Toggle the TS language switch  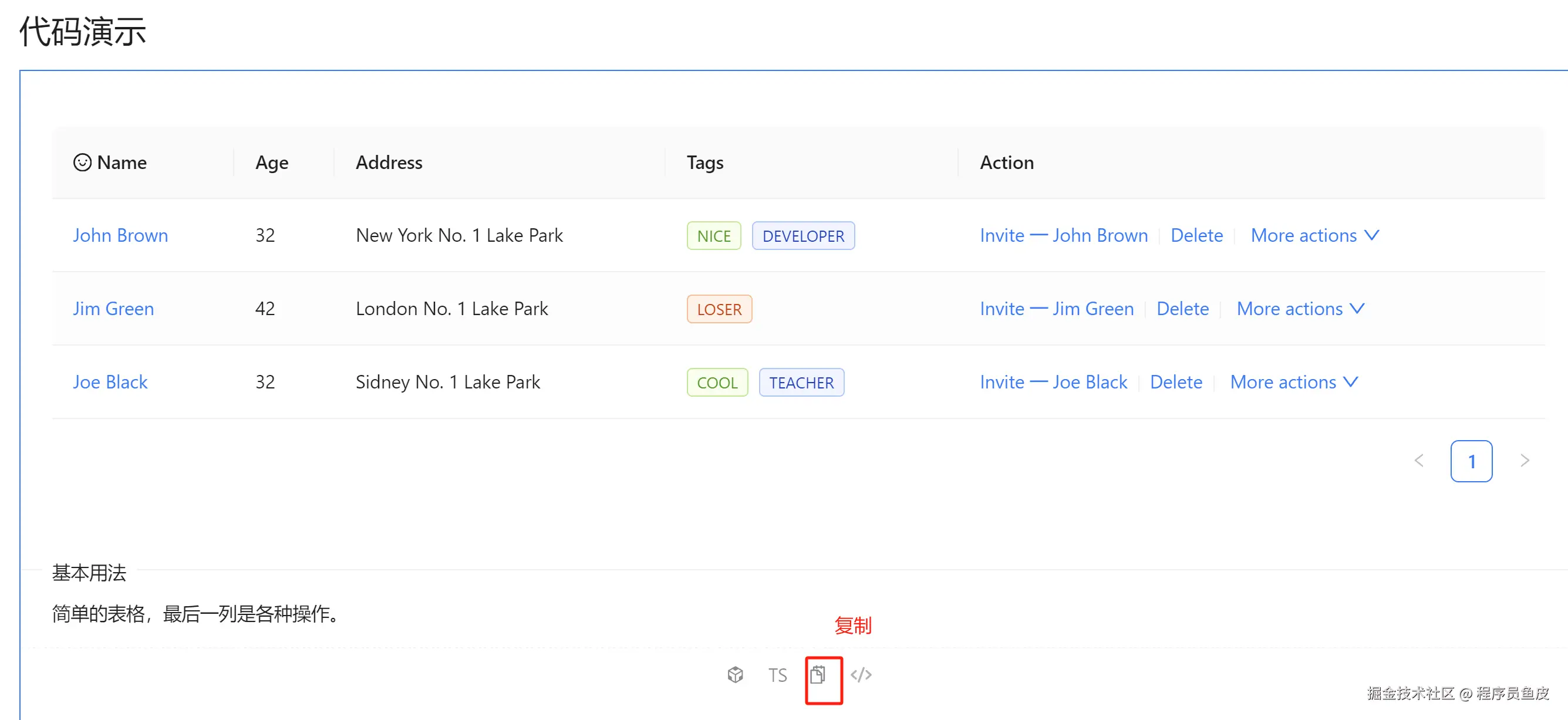(x=777, y=675)
